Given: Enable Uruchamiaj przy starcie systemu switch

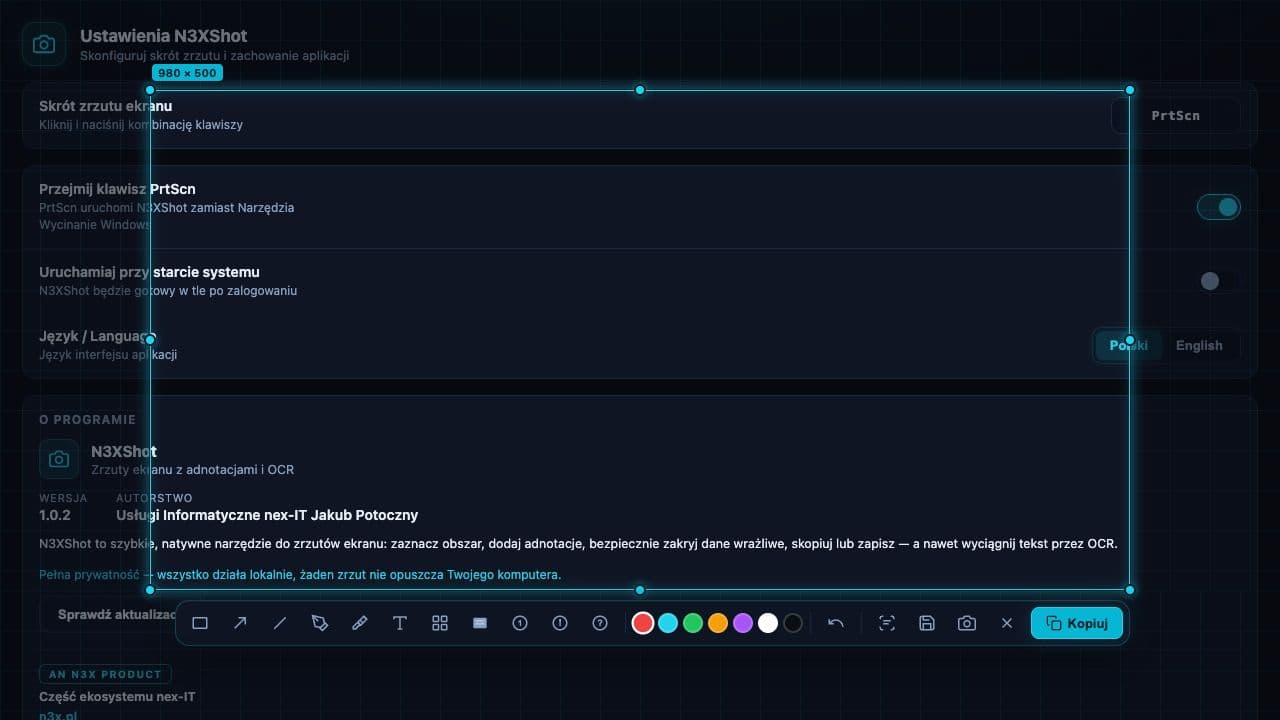Looking at the screenshot, I should coord(1219,281).
